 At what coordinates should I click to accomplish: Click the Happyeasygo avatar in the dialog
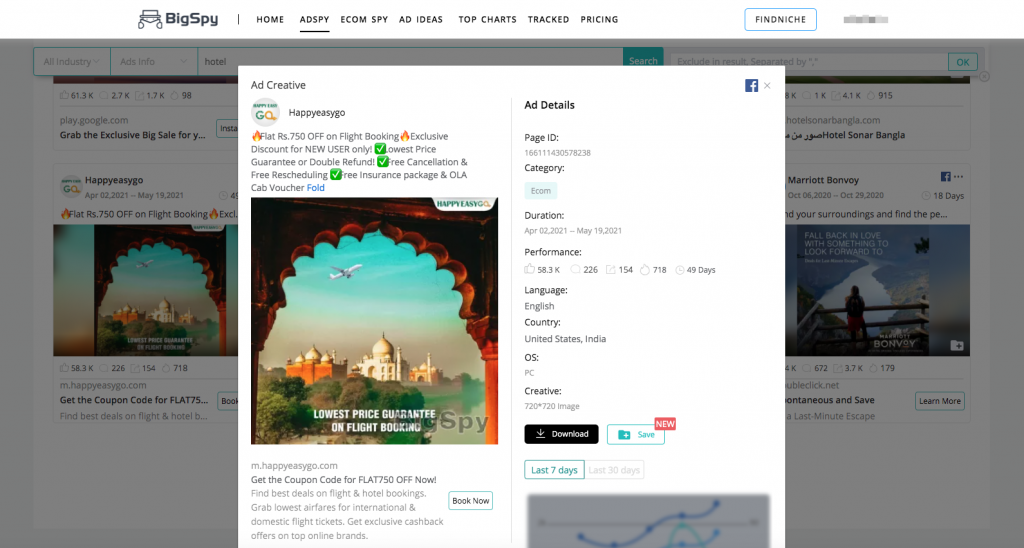point(265,113)
